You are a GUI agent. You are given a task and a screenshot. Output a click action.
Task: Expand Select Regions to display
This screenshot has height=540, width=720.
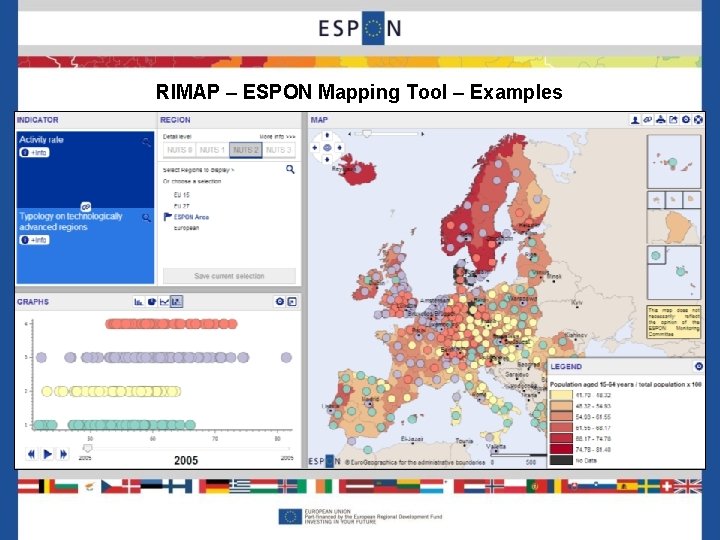[198, 170]
